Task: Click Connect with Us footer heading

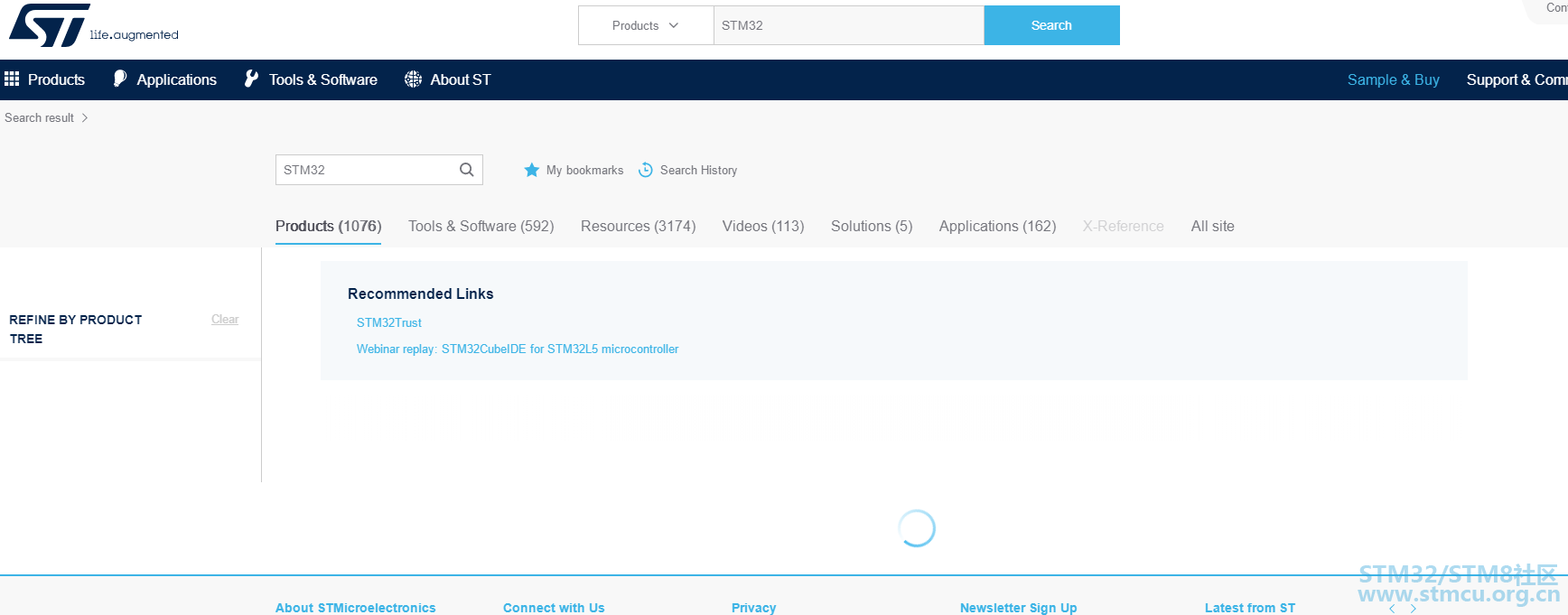Action: [554, 608]
